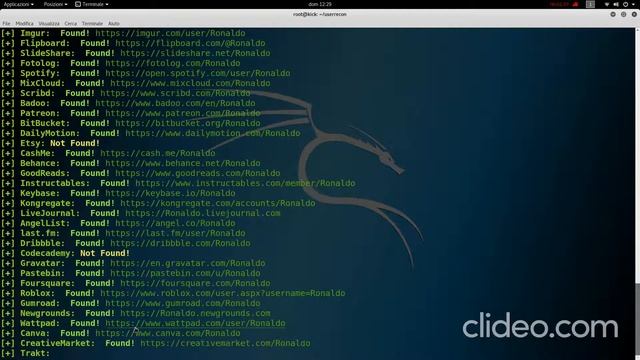
Task: Open the badoo.com/en/Ronaldo link
Action: coord(175,103)
